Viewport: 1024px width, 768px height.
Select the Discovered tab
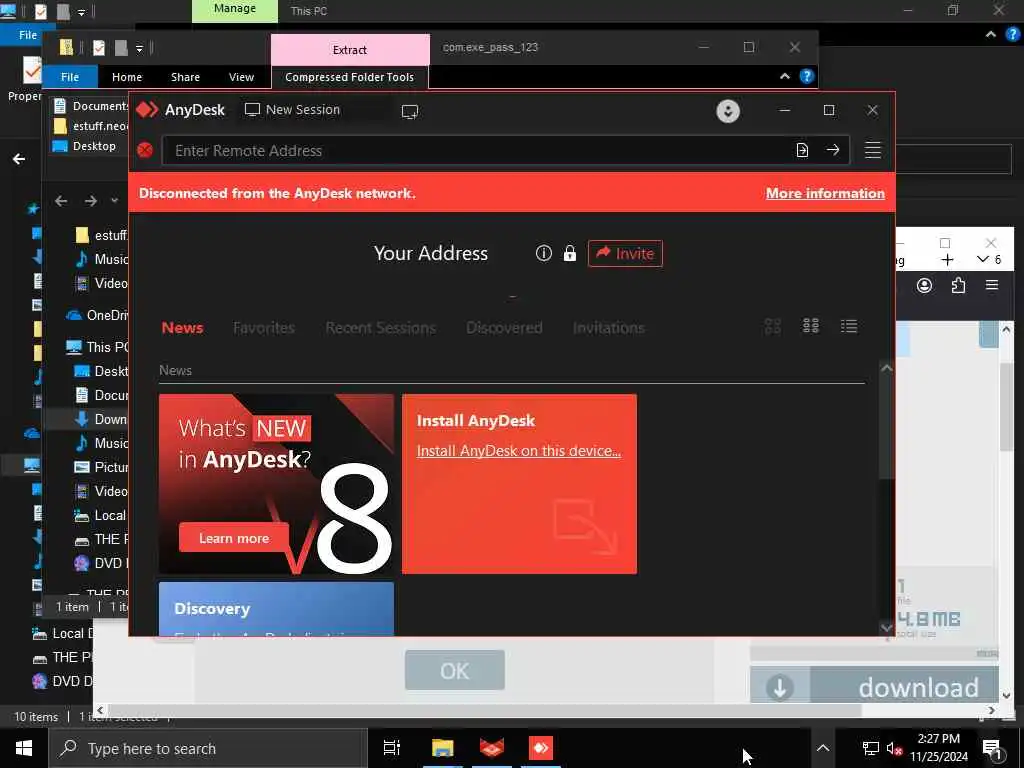click(x=504, y=328)
